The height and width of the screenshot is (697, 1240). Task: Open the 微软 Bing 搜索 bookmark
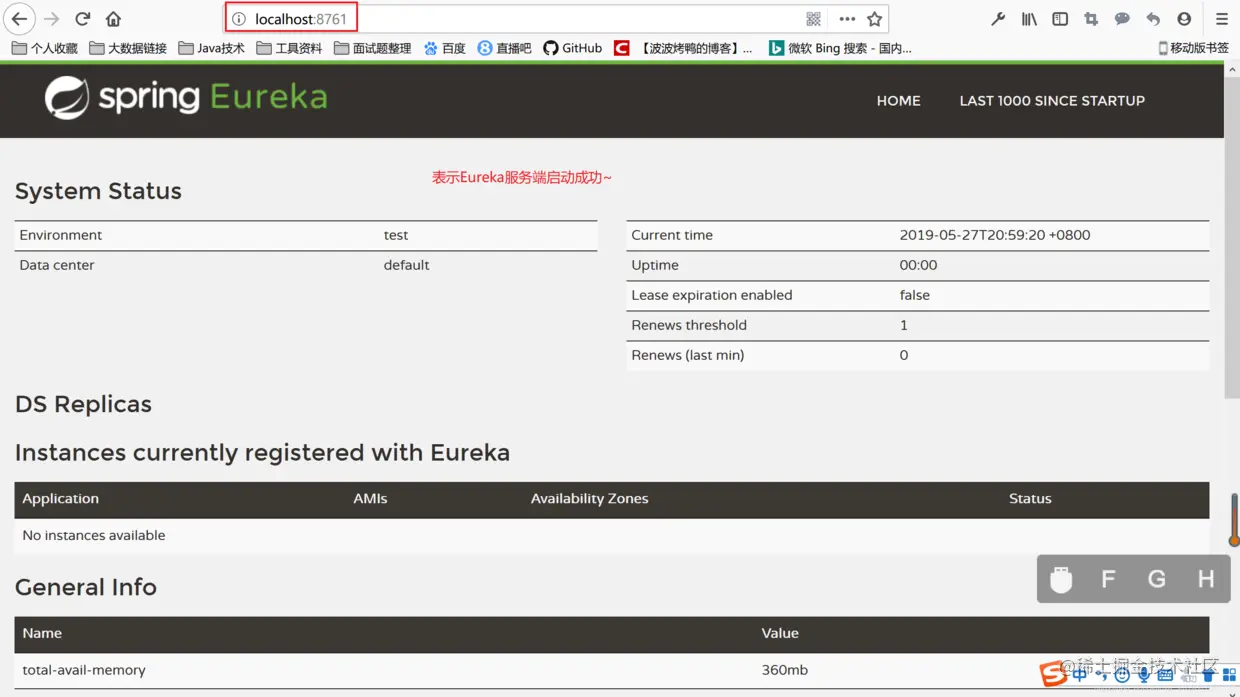click(x=840, y=48)
